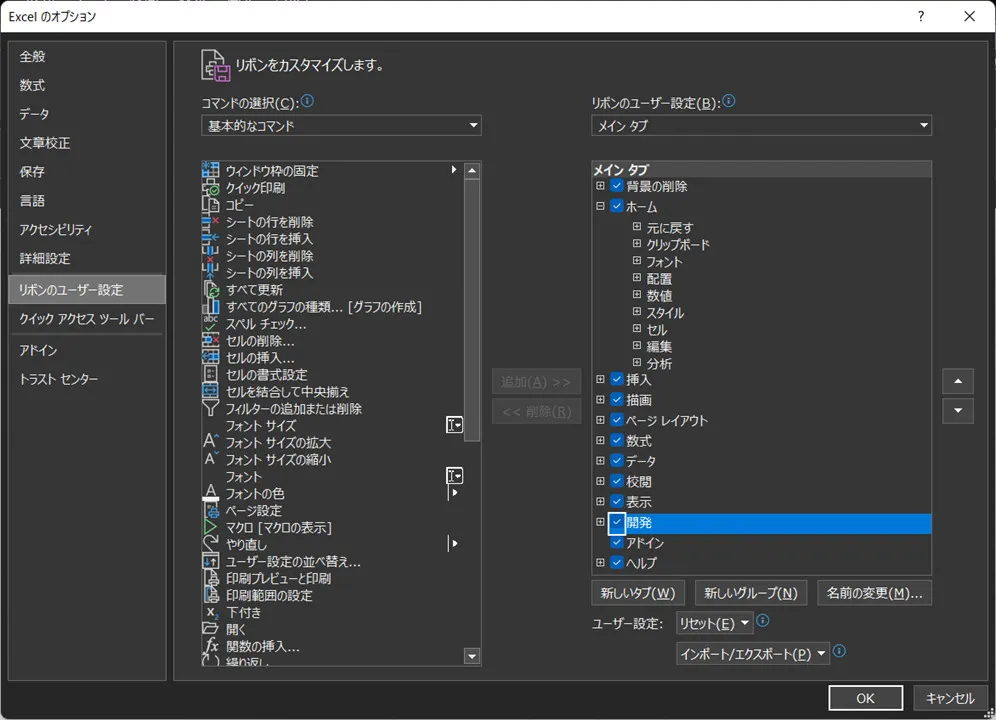The width and height of the screenshot is (996, 720).
Task: Open the 数式 category in sidebar
Action: [33, 86]
